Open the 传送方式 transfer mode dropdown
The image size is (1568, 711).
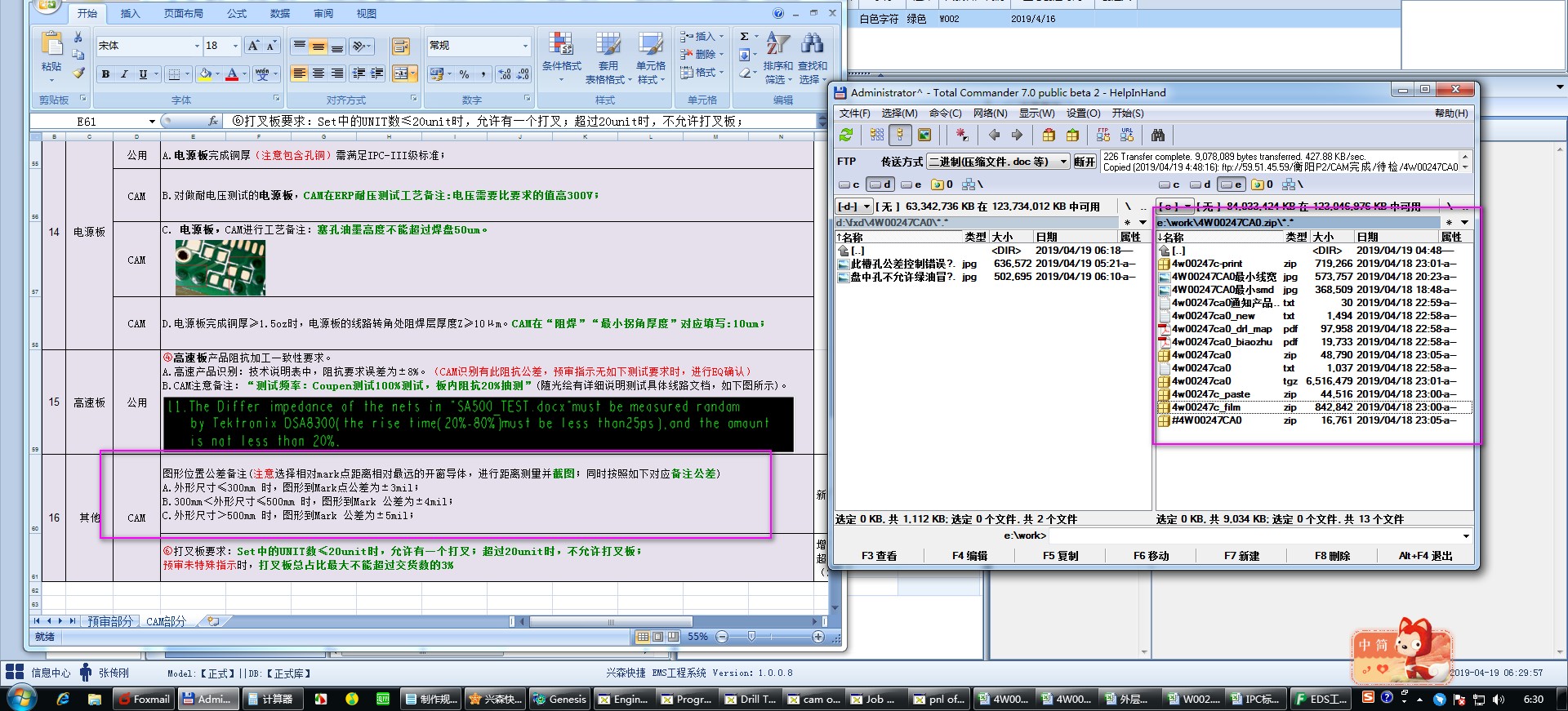coord(1063,162)
